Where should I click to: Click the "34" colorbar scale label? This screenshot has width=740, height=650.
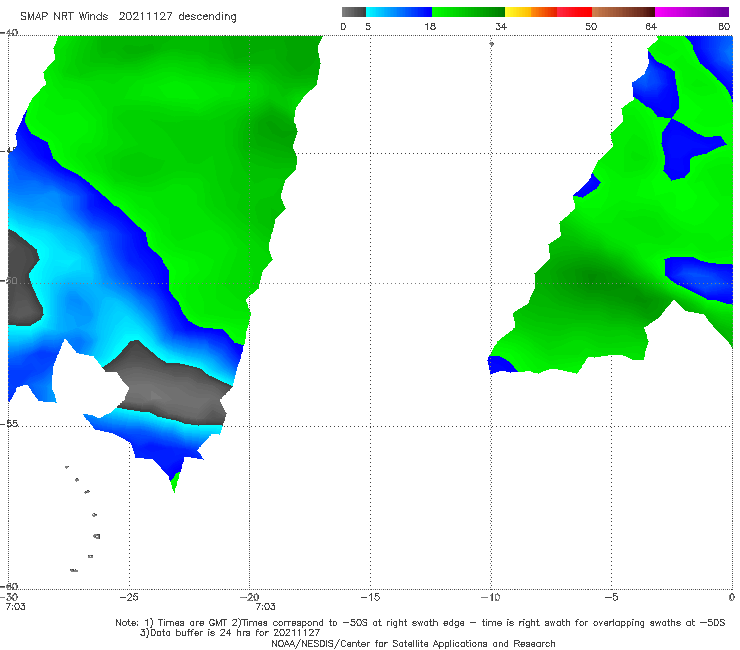pyautogui.click(x=501, y=26)
